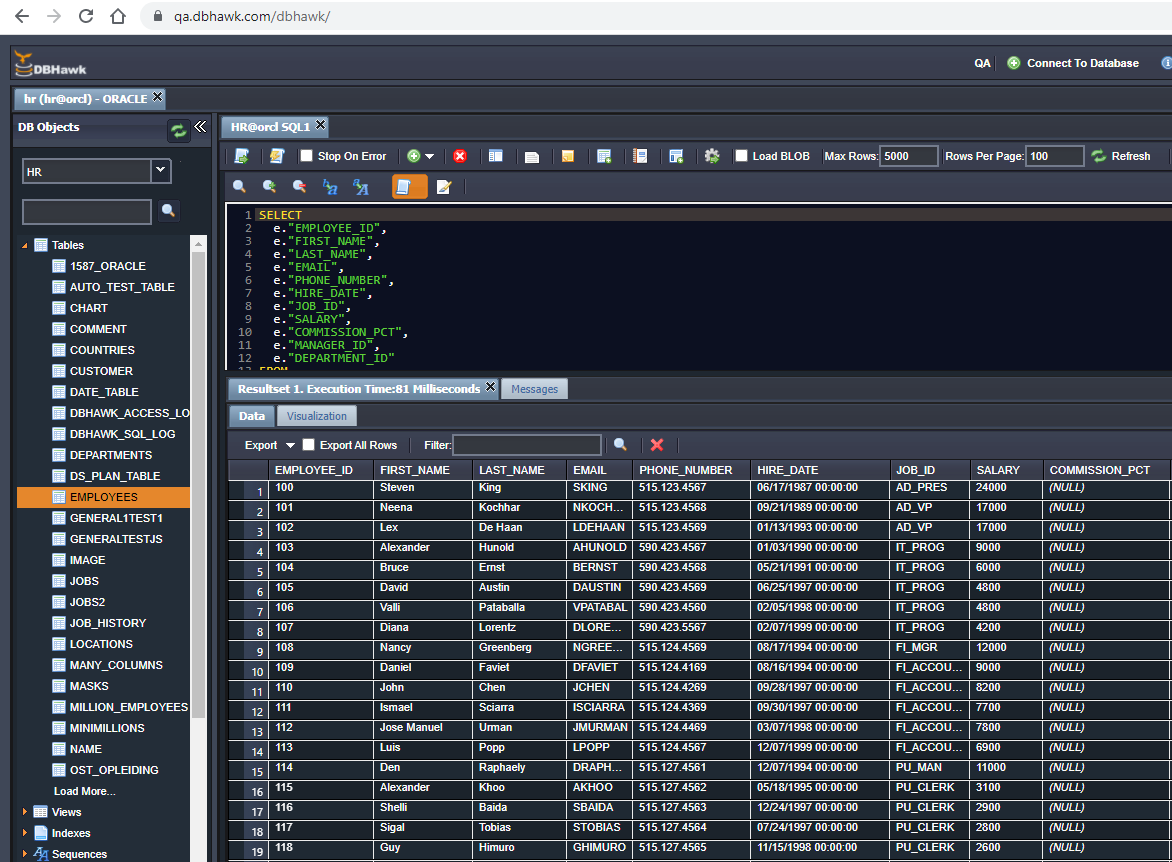Click the convert to lowercase icon

pos(330,186)
